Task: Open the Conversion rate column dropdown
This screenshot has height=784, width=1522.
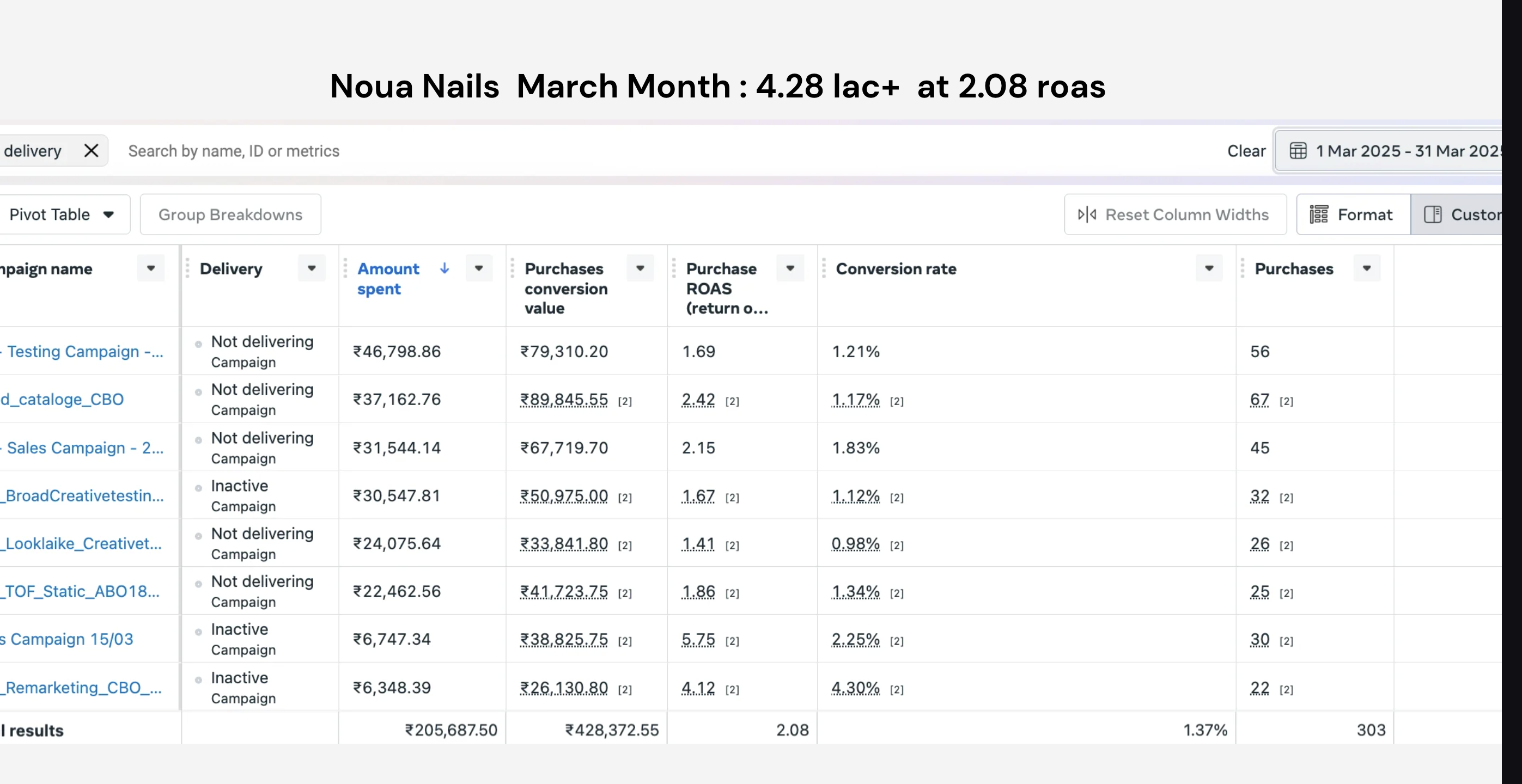Action: coord(1209,268)
